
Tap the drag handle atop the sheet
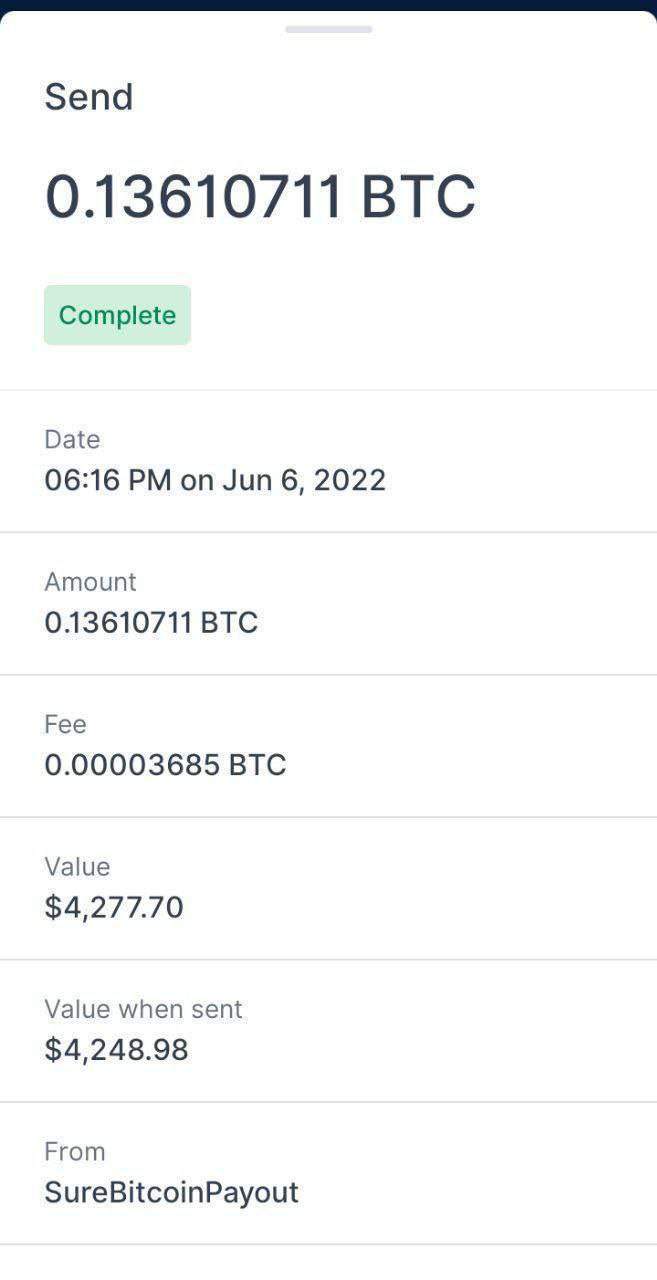tap(328, 29)
